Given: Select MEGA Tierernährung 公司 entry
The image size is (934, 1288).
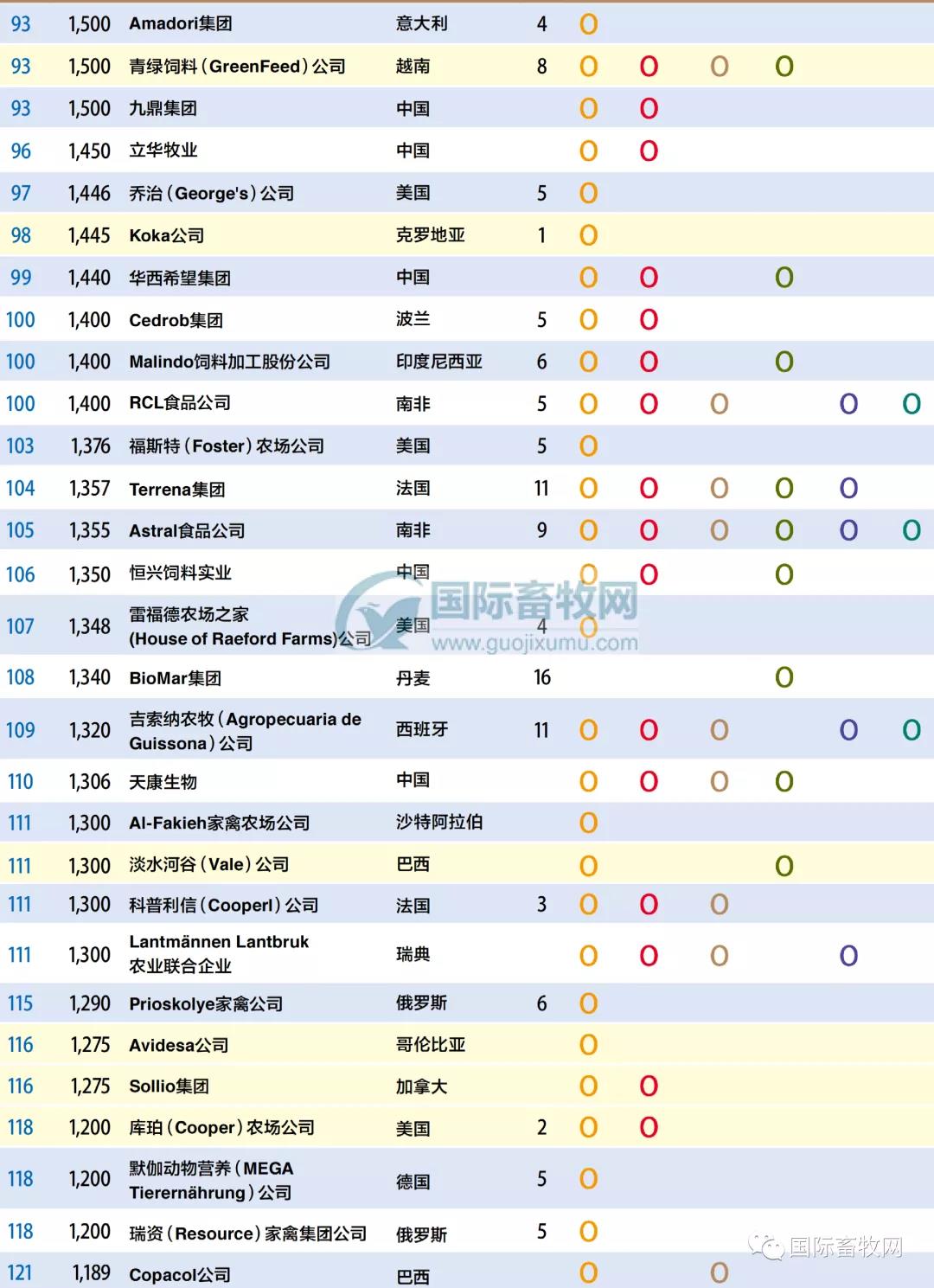Looking at the screenshot, I should click(x=212, y=1180).
